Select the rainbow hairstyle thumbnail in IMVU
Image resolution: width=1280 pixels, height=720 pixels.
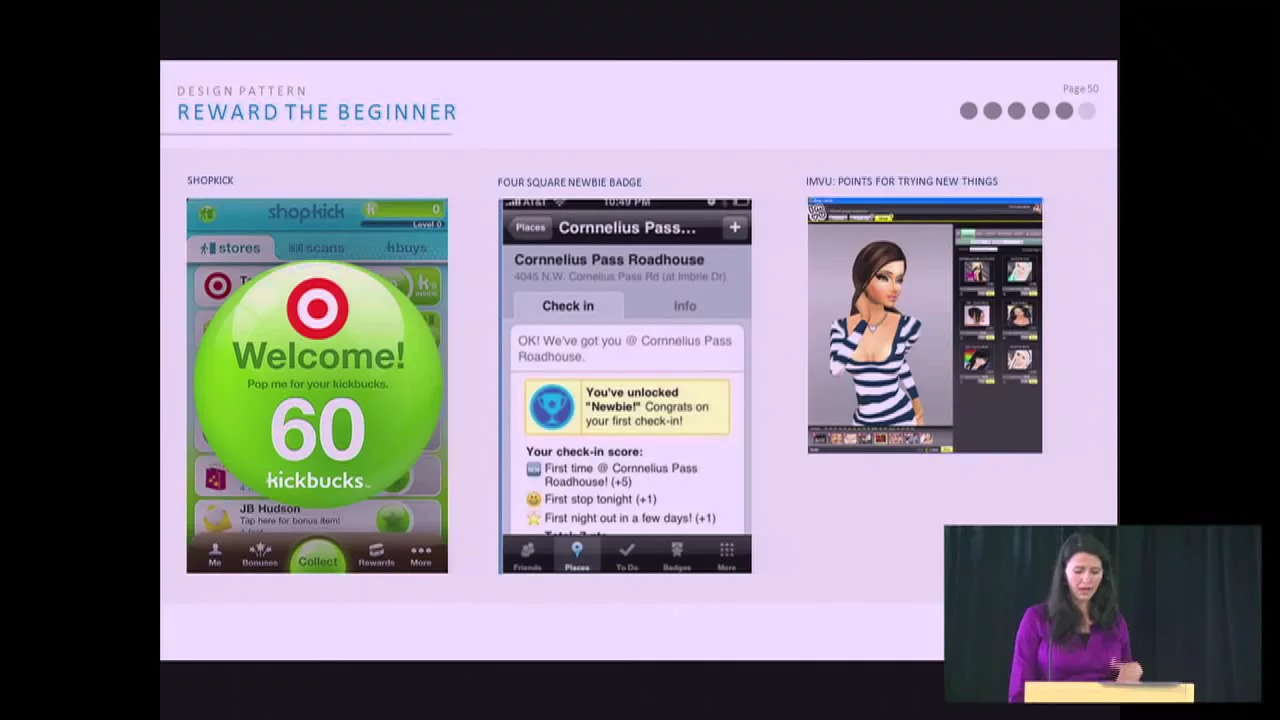point(976,360)
